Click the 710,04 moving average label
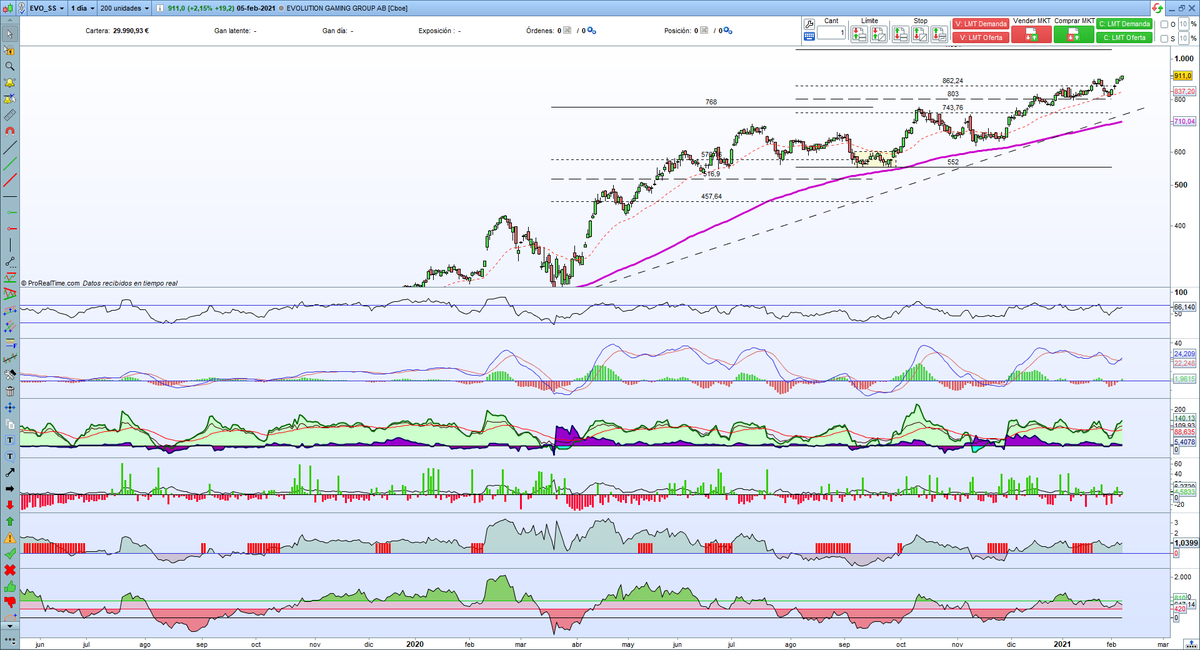The width and height of the screenshot is (1200, 650). click(x=1183, y=121)
